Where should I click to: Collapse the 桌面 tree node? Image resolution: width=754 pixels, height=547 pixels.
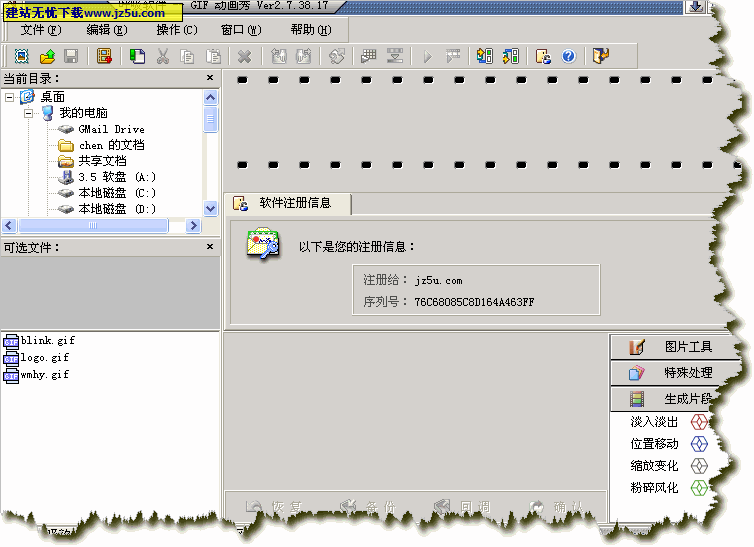point(10,97)
